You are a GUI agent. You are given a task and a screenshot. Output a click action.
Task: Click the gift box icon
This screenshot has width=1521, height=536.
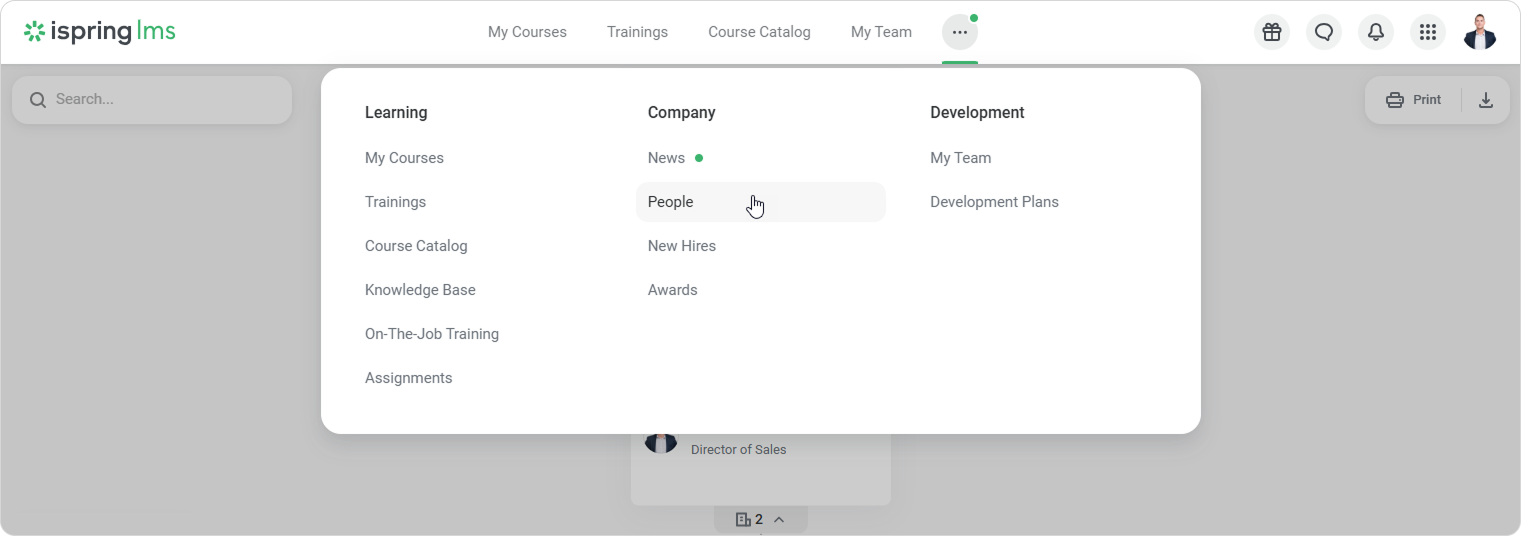1272,32
